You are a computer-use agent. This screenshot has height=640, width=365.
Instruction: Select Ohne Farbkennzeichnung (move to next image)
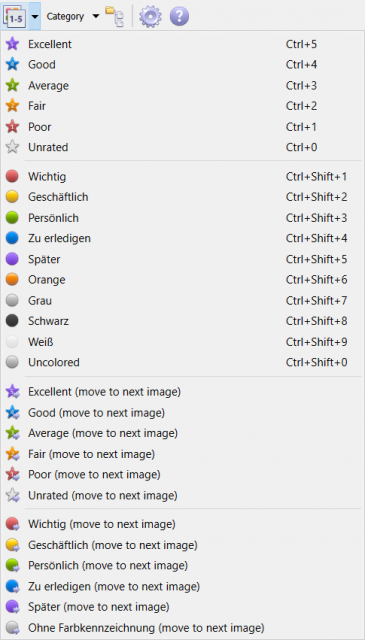pos(182,627)
